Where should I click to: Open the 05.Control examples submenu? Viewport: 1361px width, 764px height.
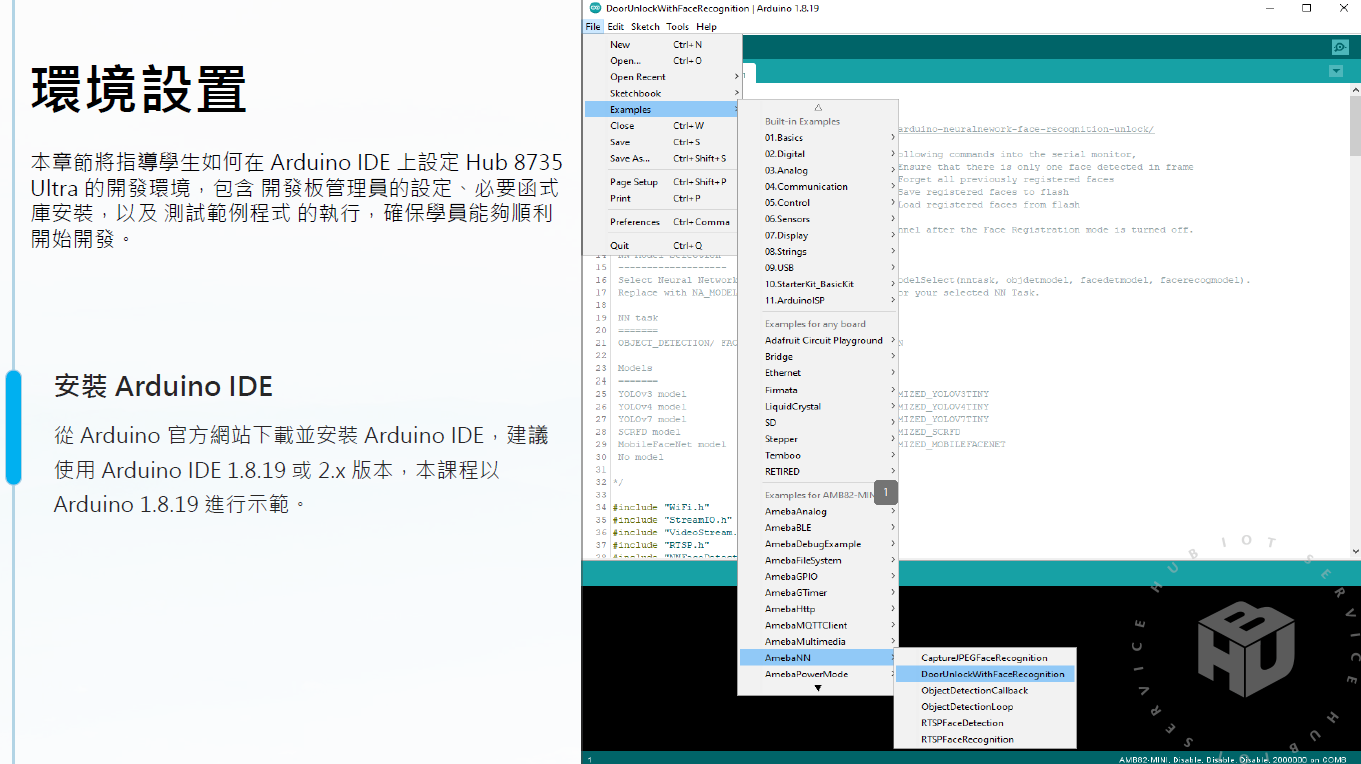[x=818, y=202]
